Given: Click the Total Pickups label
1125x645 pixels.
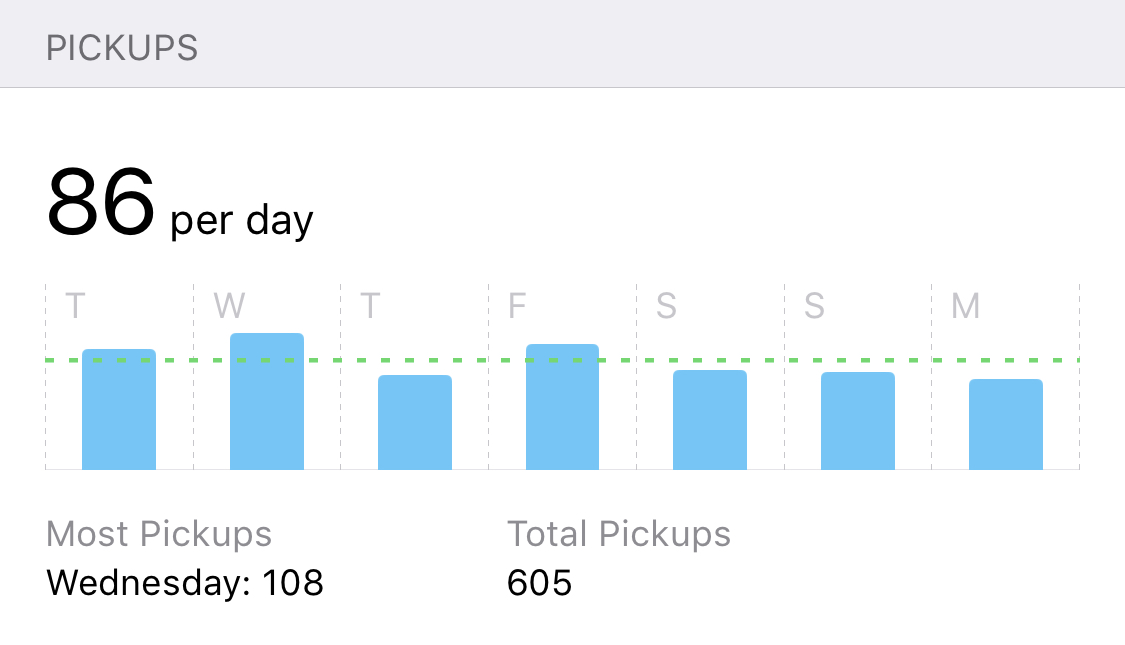Looking at the screenshot, I should click(618, 534).
